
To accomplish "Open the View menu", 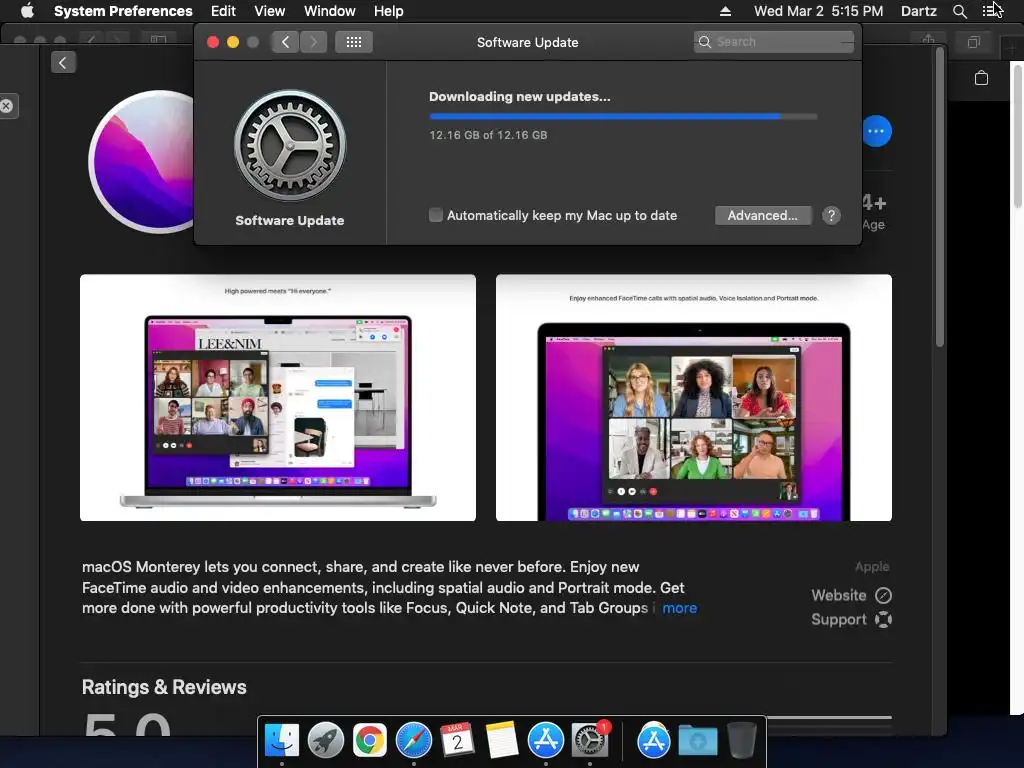I will click(269, 11).
